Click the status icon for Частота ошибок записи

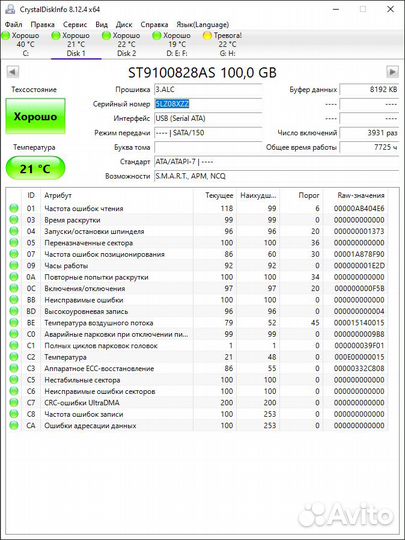coord(14,414)
